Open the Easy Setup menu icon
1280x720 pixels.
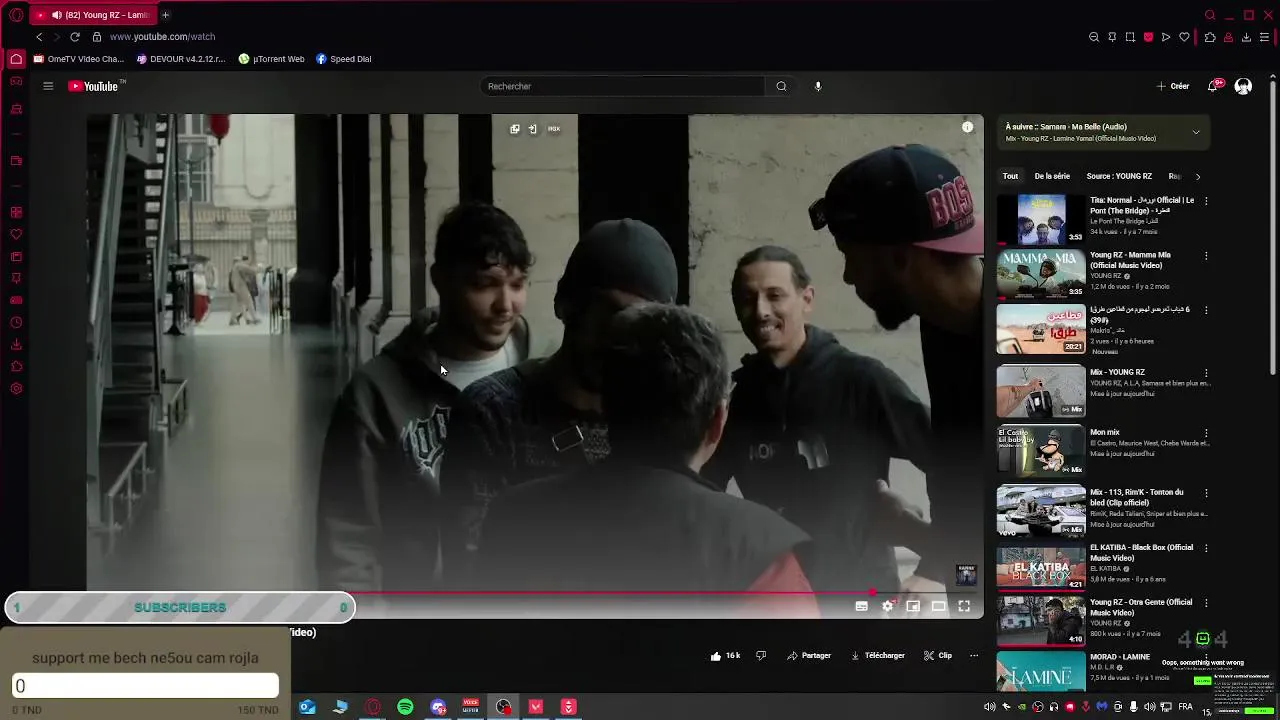tap(1265, 37)
